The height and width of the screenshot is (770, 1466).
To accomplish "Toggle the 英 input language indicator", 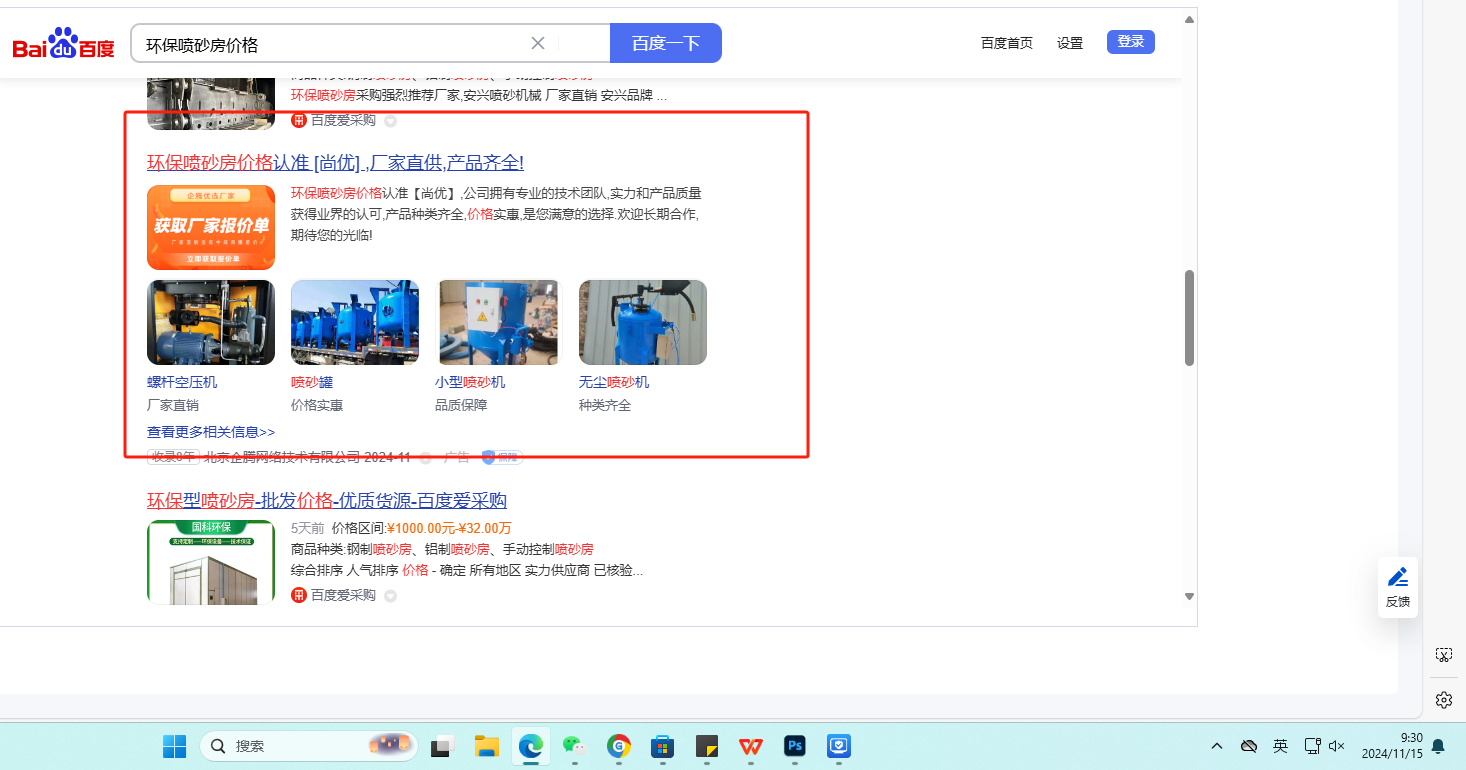I will 1280,746.
